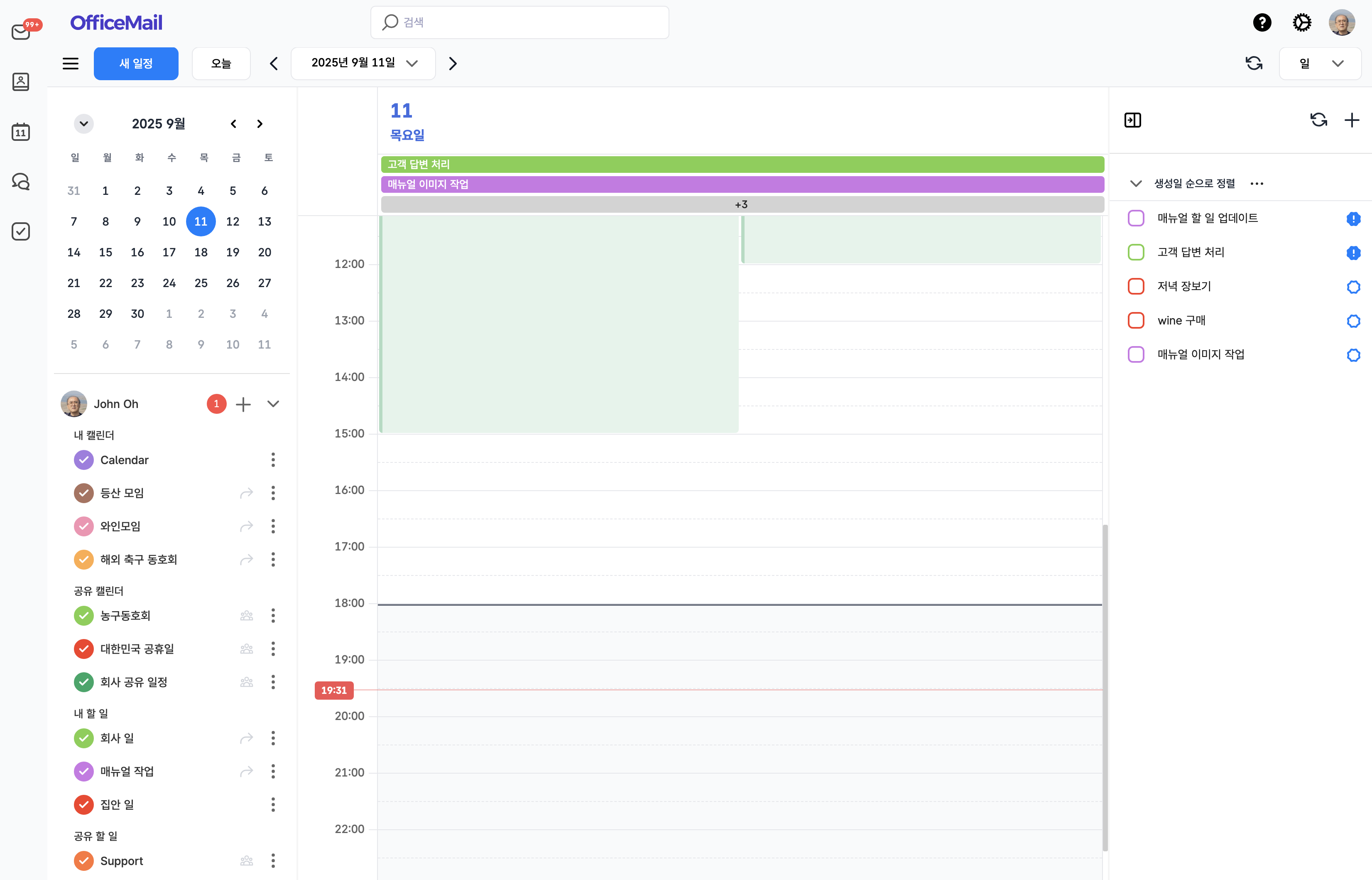This screenshot has width=1372, height=880.
Task: Open options menu for 와인모임 calendar
Action: click(x=273, y=526)
